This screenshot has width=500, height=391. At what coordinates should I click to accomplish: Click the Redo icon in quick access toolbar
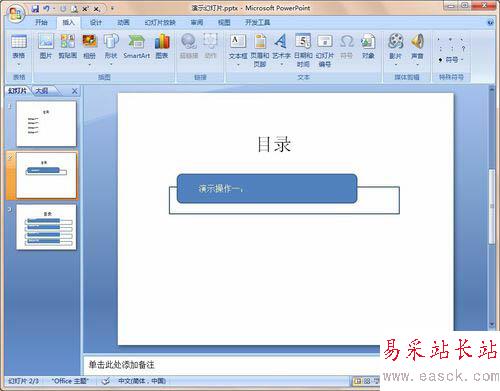63,9
